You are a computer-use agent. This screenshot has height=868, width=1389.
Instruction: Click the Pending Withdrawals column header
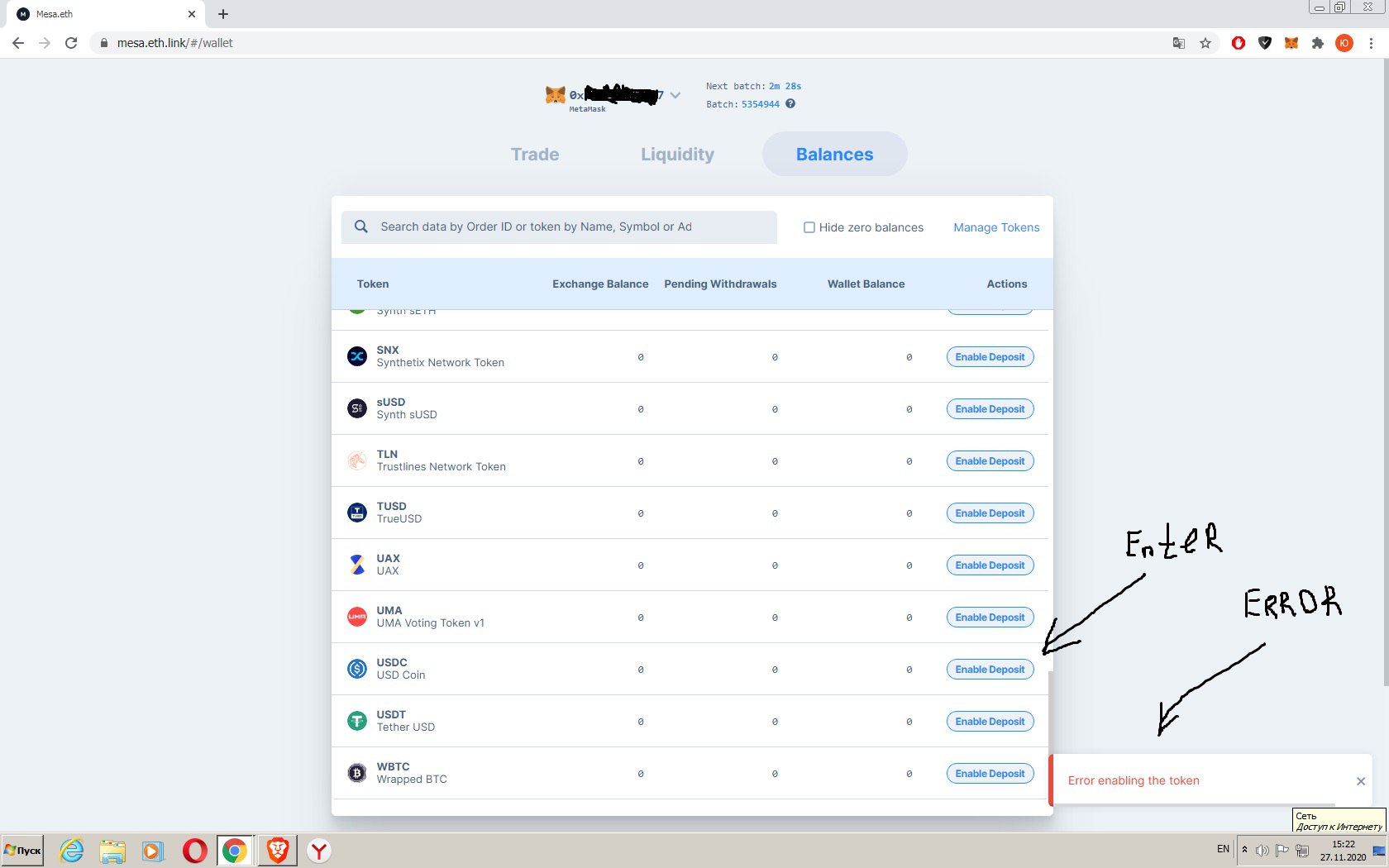pyautogui.click(x=720, y=284)
